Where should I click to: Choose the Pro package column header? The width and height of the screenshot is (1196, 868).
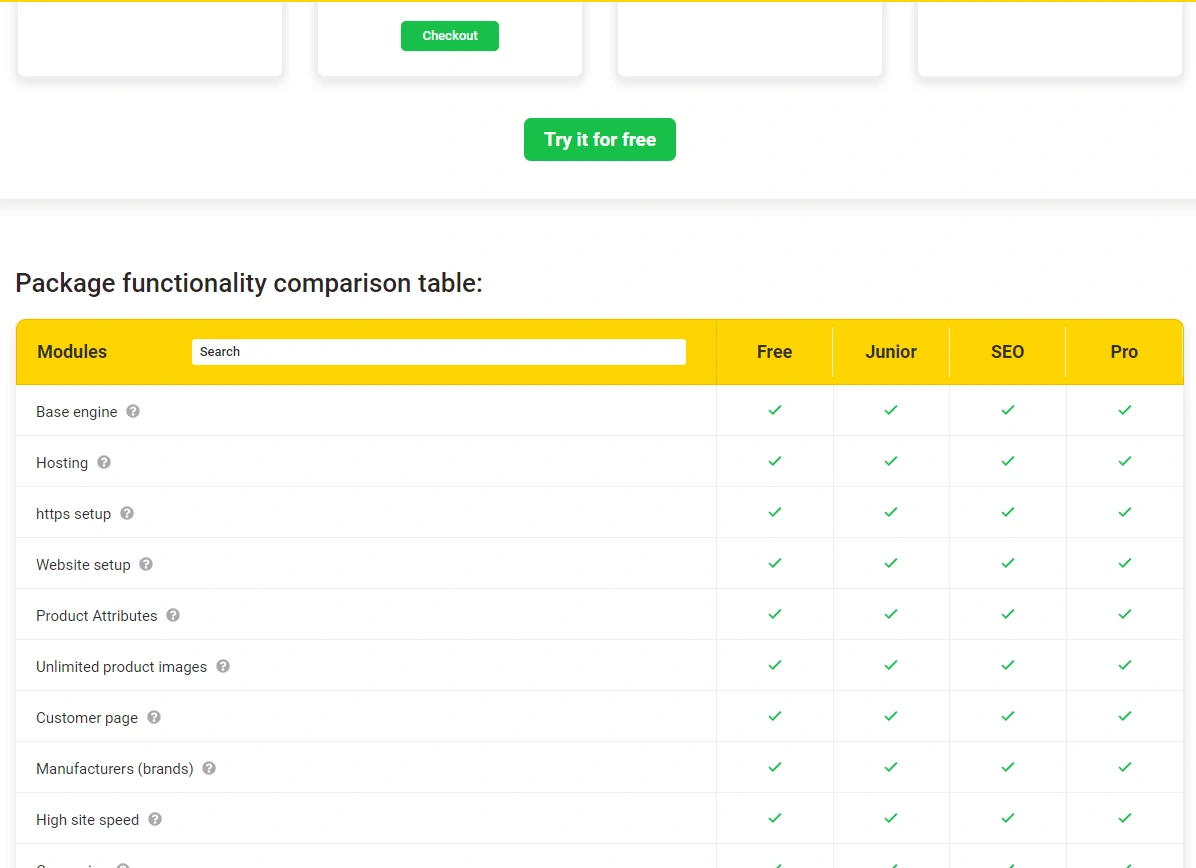pos(1124,352)
